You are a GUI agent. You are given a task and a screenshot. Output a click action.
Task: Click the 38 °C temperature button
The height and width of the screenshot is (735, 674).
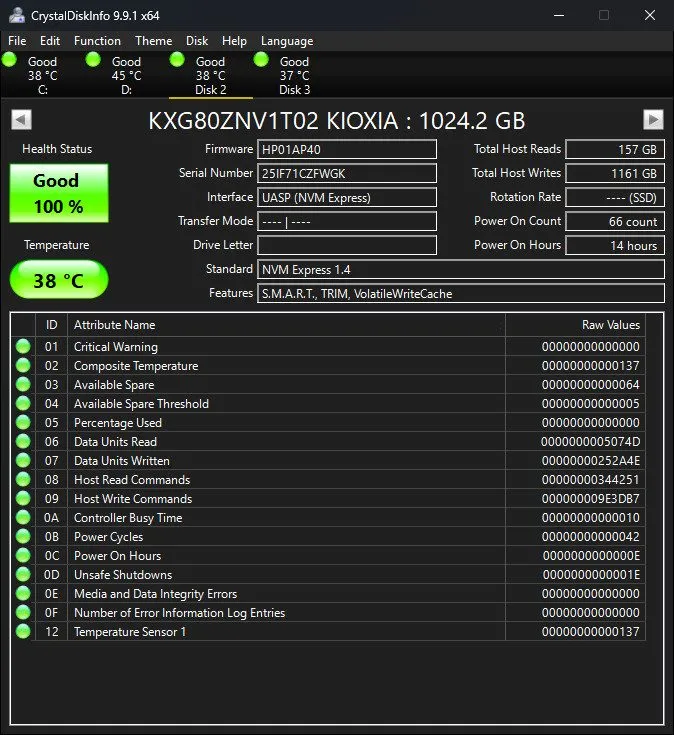(59, 279)
